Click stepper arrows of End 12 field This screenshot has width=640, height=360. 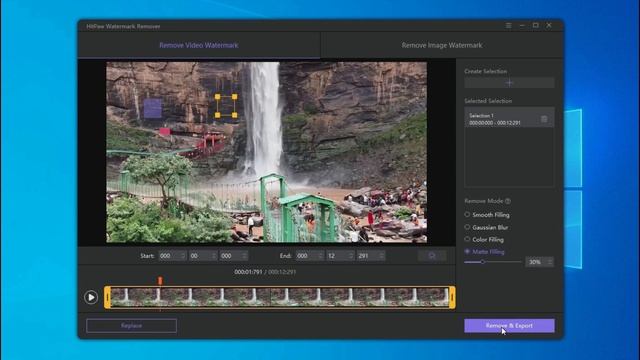point(351,256)
